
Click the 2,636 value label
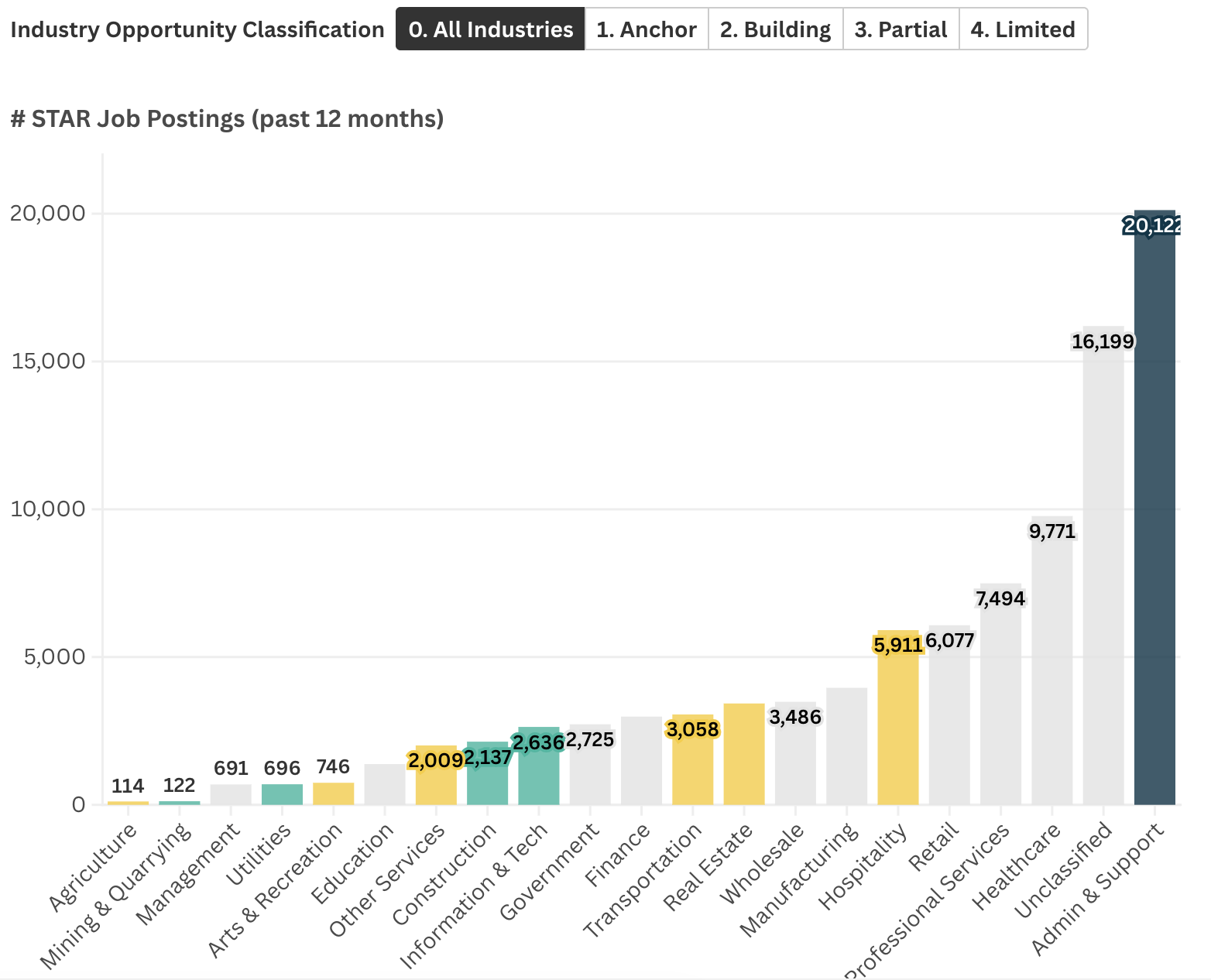tap(539, 742)
